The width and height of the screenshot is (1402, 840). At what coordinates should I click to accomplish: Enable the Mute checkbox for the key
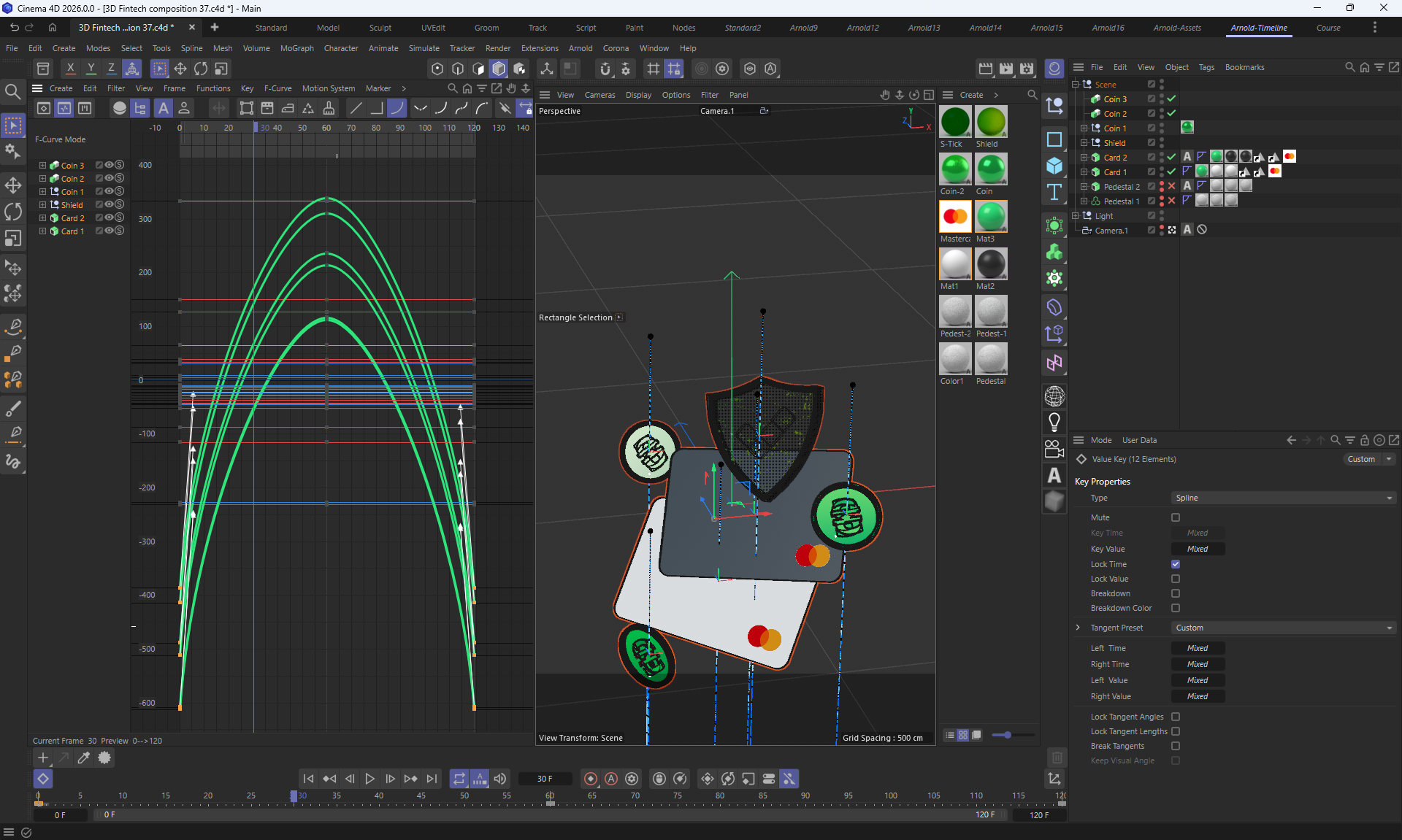click(x=1176, y=517)
